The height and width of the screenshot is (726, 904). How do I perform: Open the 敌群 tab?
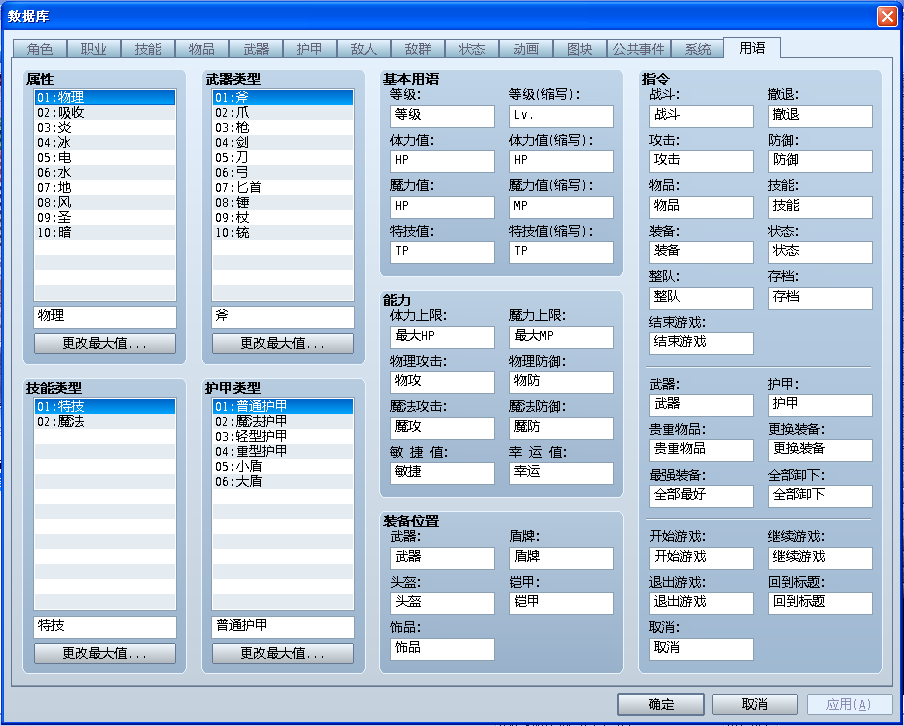pyautogui.click(x=418, y=49)
